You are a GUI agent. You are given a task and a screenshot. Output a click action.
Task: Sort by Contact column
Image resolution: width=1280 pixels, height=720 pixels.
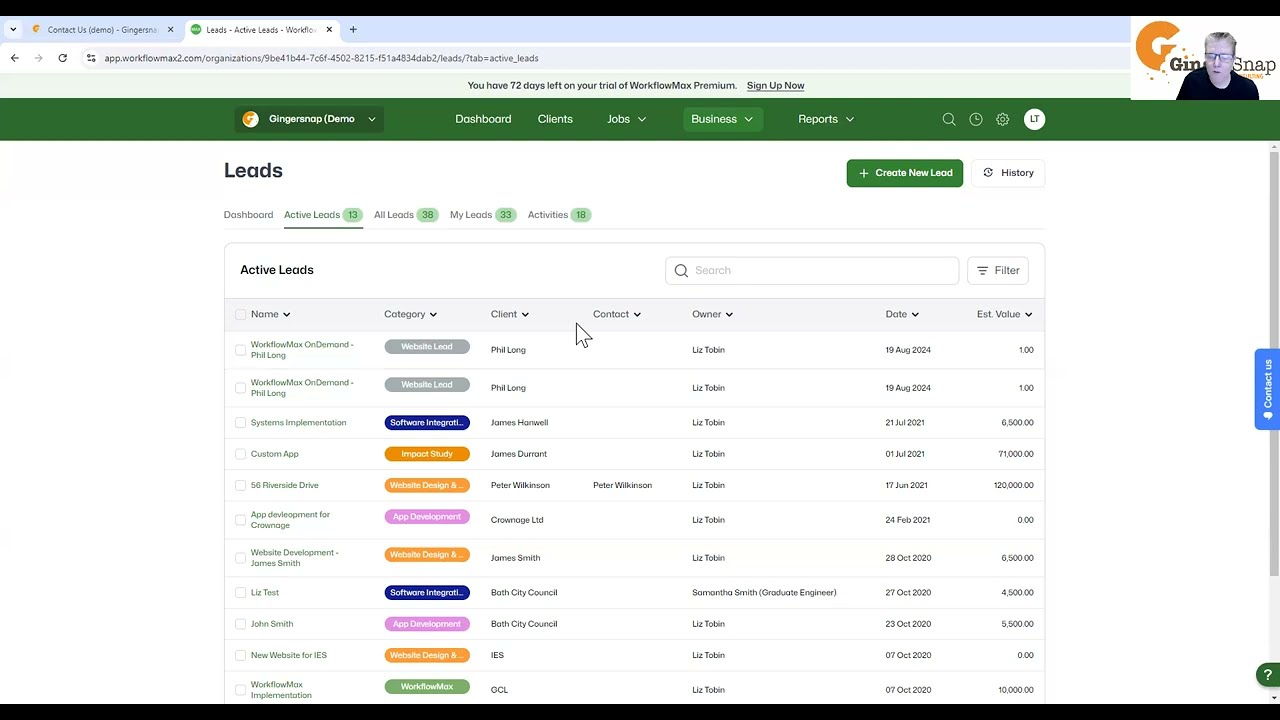(617, 314)
